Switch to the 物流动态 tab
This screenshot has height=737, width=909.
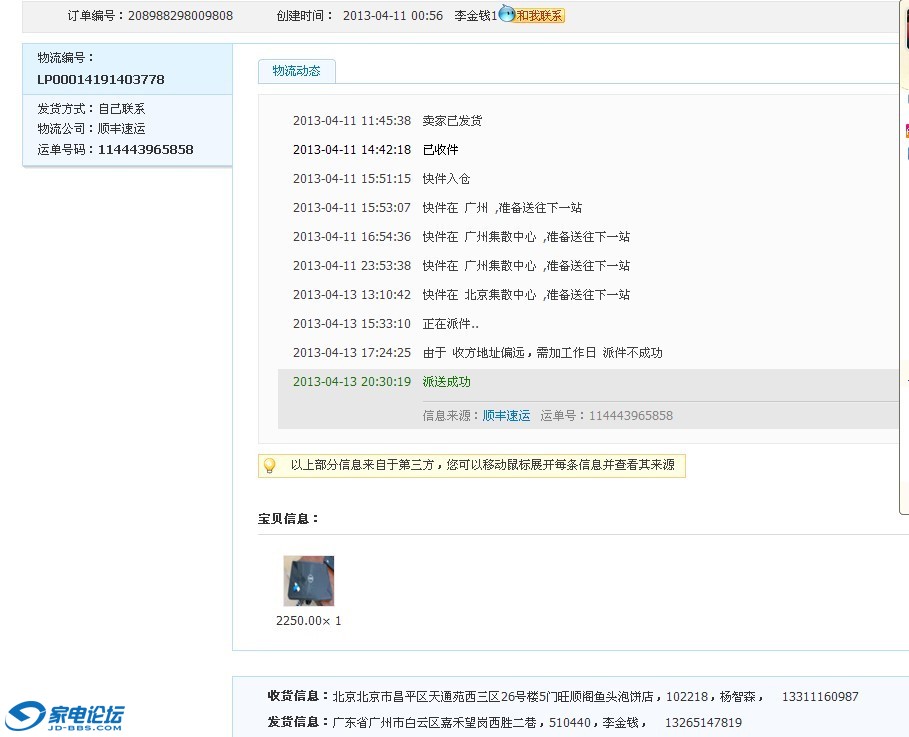coord(296,71)
